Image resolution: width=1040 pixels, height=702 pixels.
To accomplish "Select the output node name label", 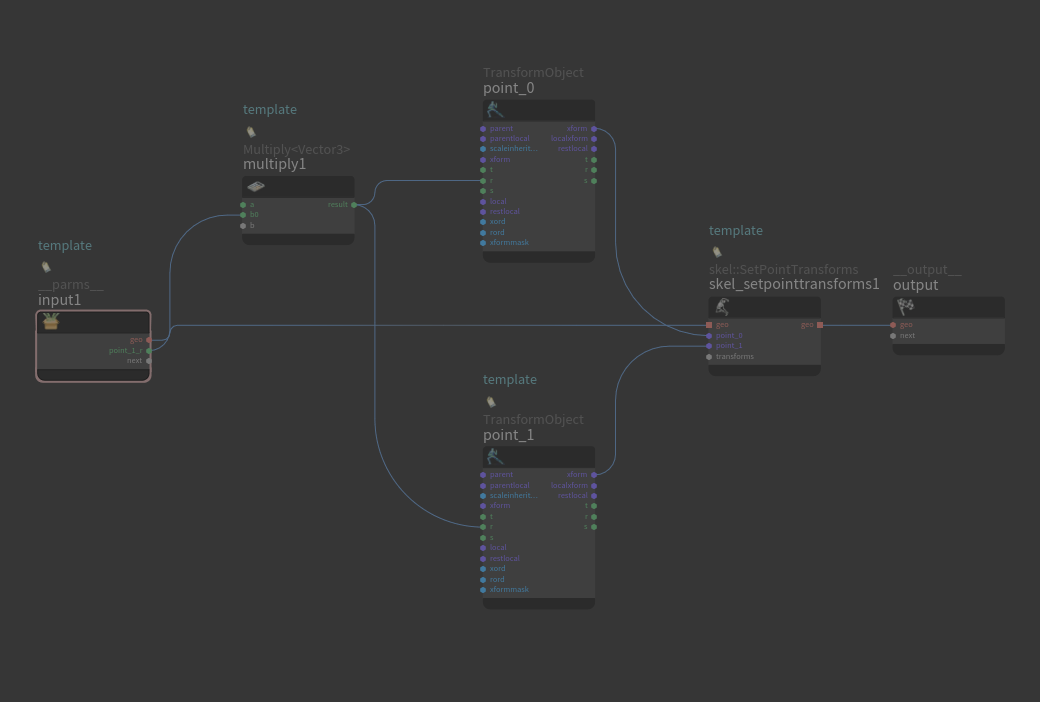I will 915,285.
